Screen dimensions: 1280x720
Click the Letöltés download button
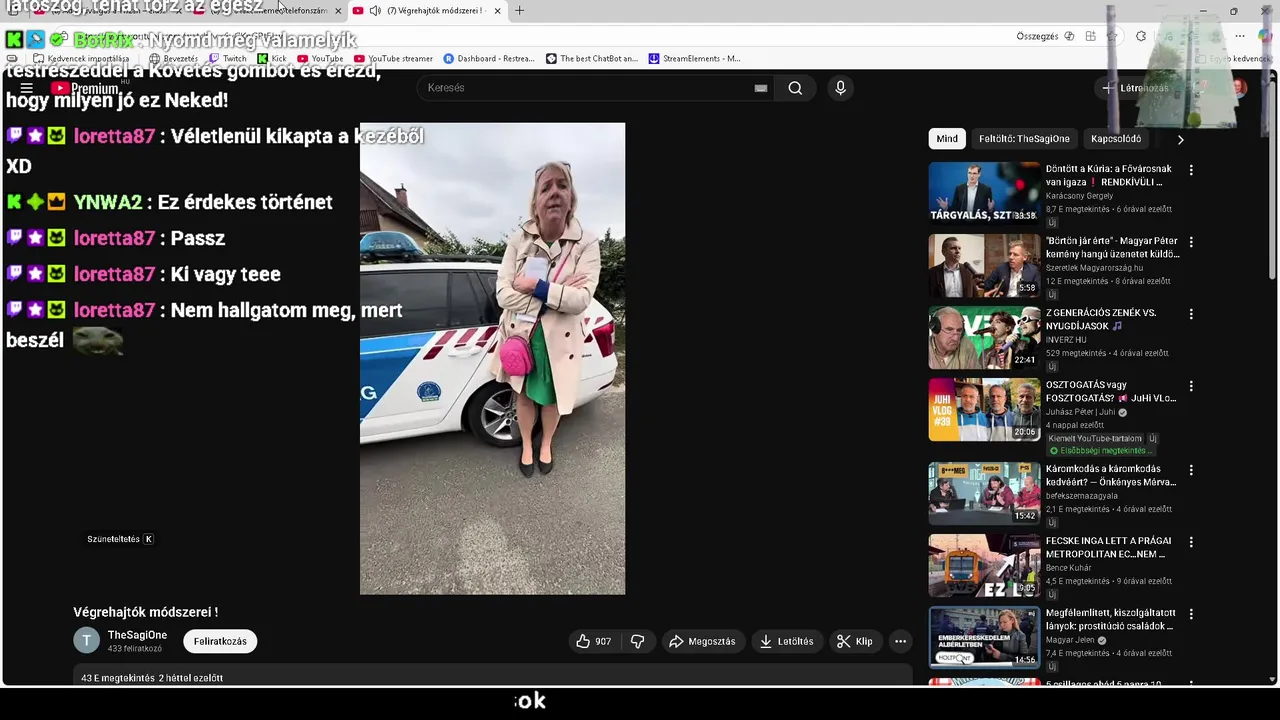click(786, 641)
